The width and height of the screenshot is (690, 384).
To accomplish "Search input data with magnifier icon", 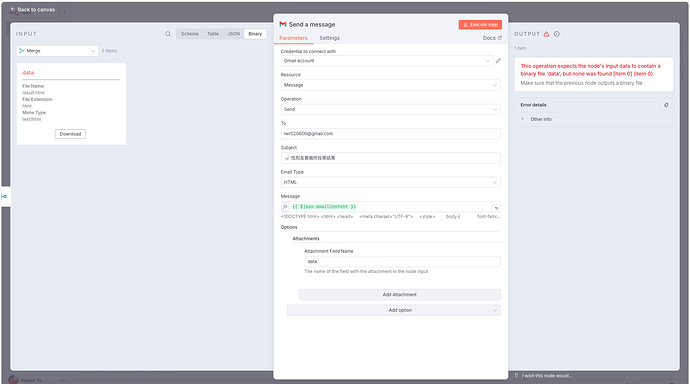I will 168,34.
